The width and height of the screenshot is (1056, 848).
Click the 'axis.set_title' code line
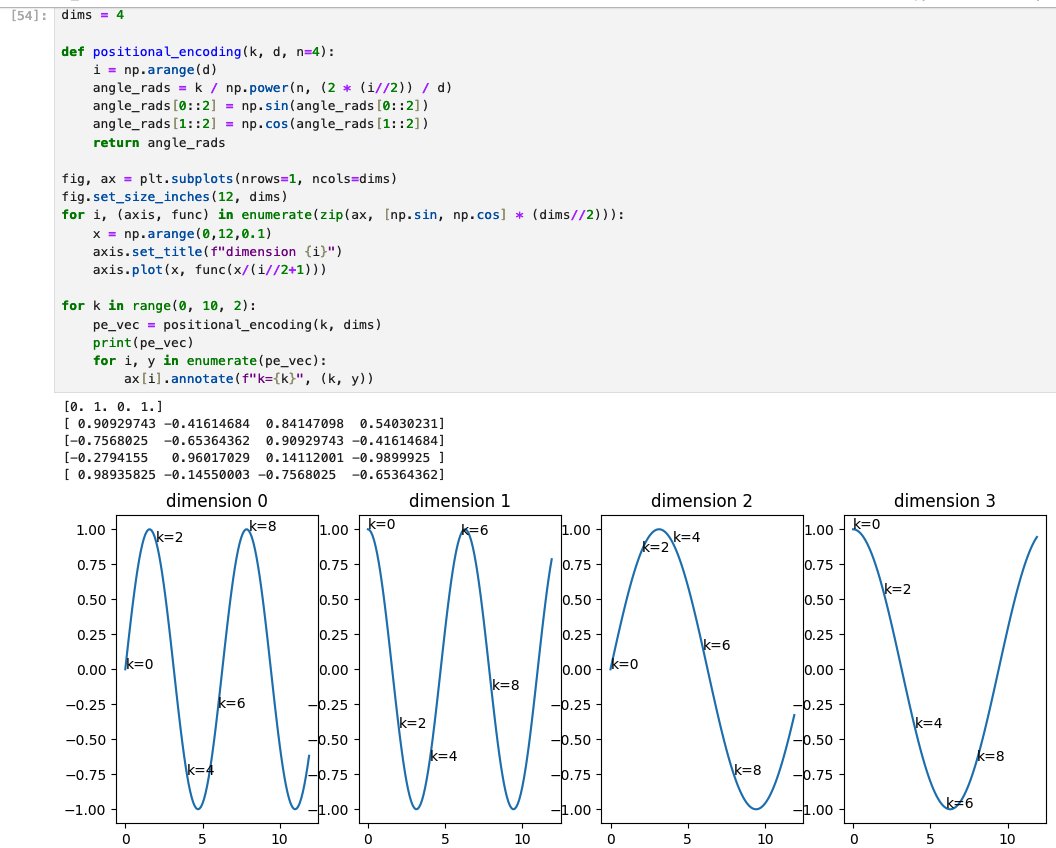click(x=218, y=252)
